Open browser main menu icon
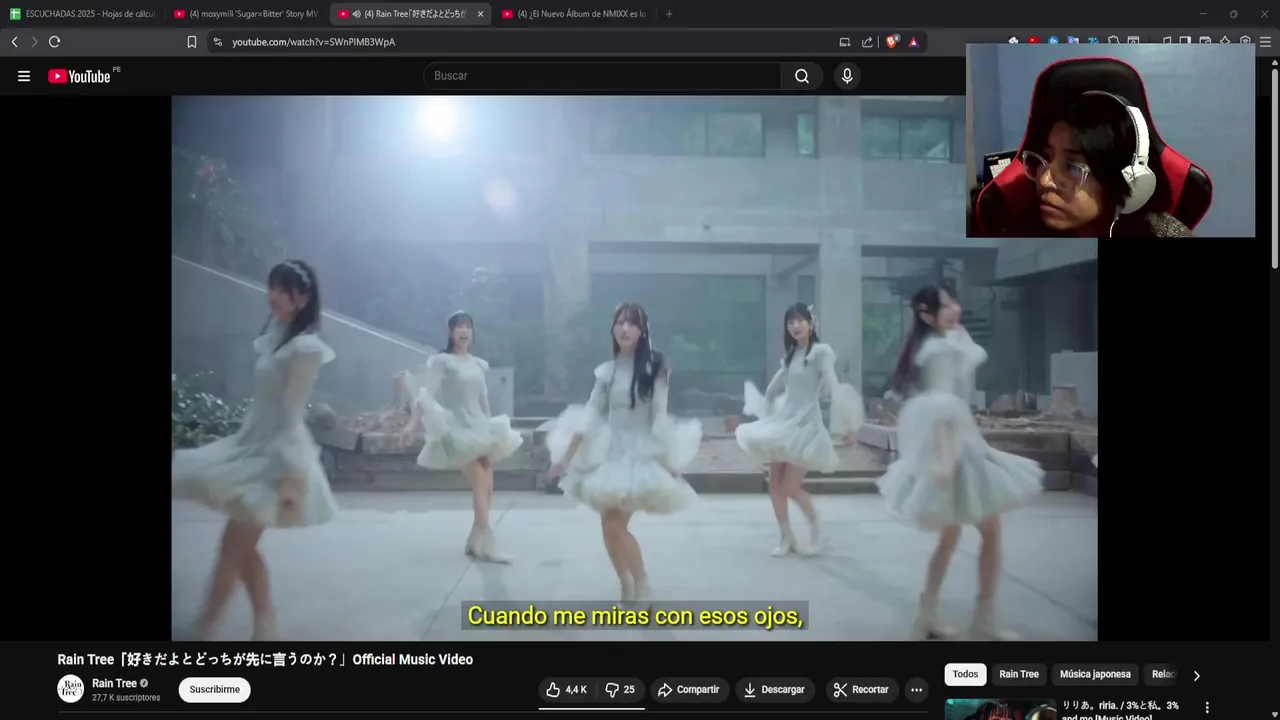 (1265, 41)
